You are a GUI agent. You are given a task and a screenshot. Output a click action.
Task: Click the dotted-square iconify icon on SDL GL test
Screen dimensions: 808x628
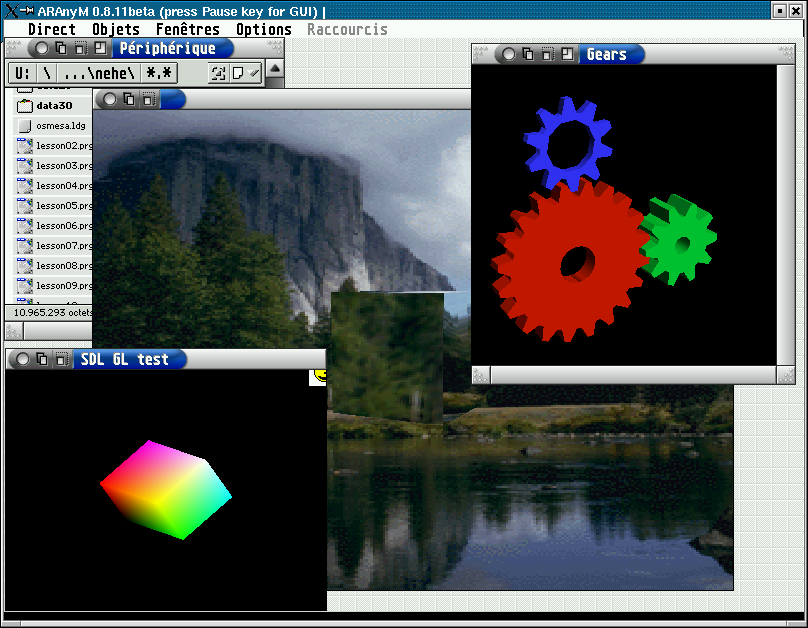61,359
